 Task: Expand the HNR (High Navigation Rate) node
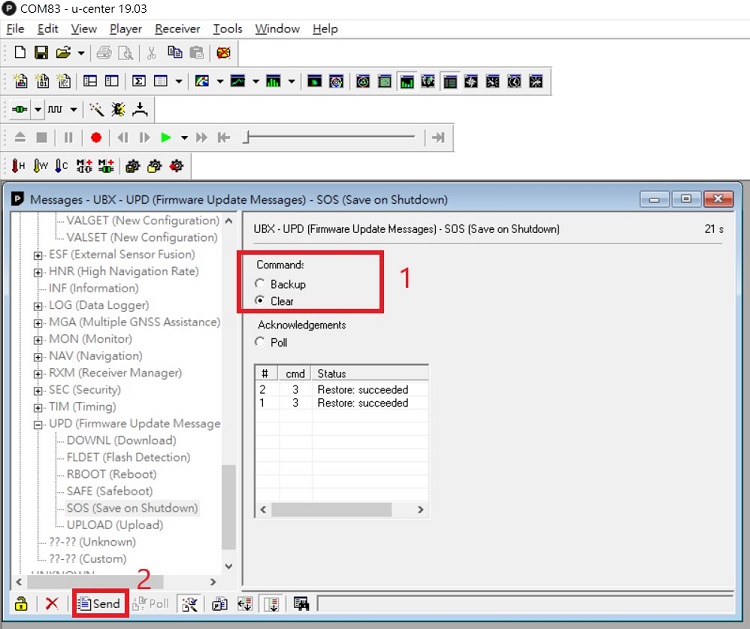38,273
